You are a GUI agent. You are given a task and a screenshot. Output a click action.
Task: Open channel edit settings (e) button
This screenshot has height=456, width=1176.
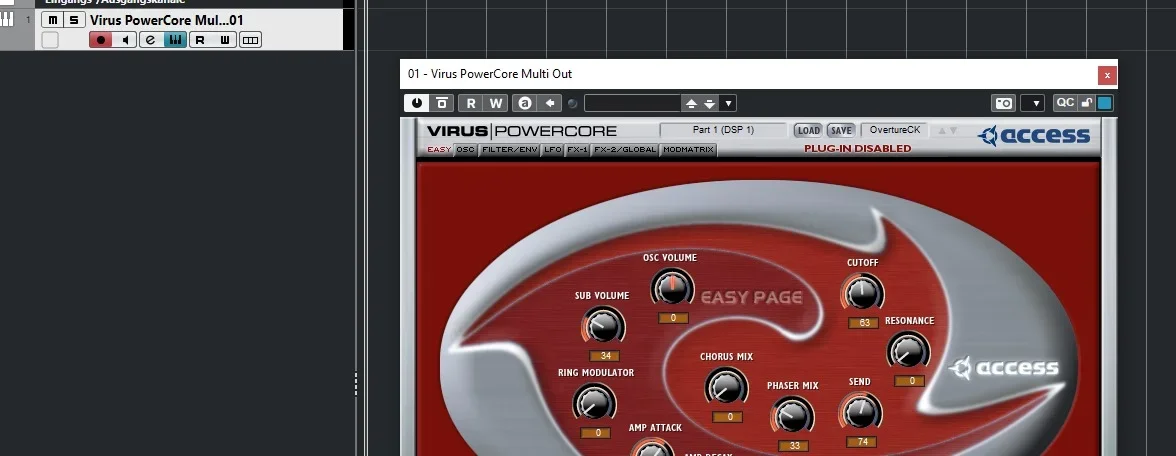[151, 40]
